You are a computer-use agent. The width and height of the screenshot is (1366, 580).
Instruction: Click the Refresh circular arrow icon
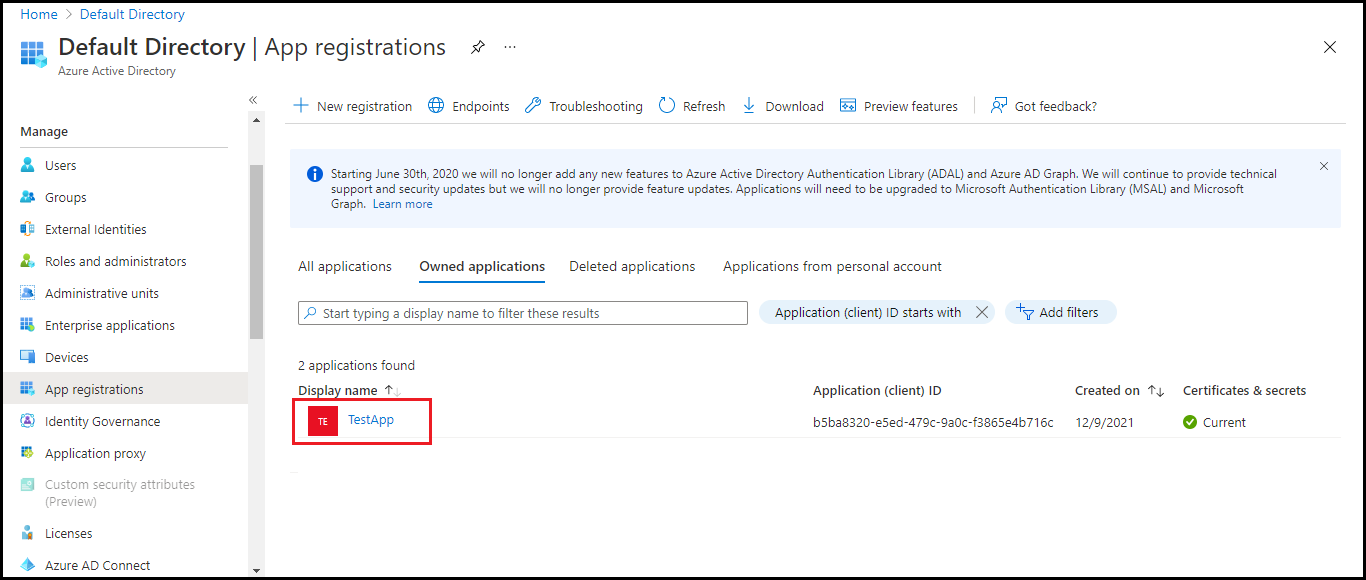click(667, 105)
